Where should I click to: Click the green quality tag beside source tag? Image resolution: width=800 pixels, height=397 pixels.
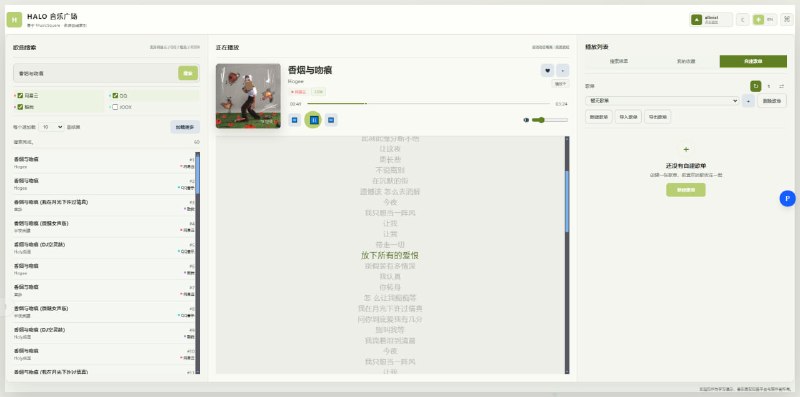318,92
